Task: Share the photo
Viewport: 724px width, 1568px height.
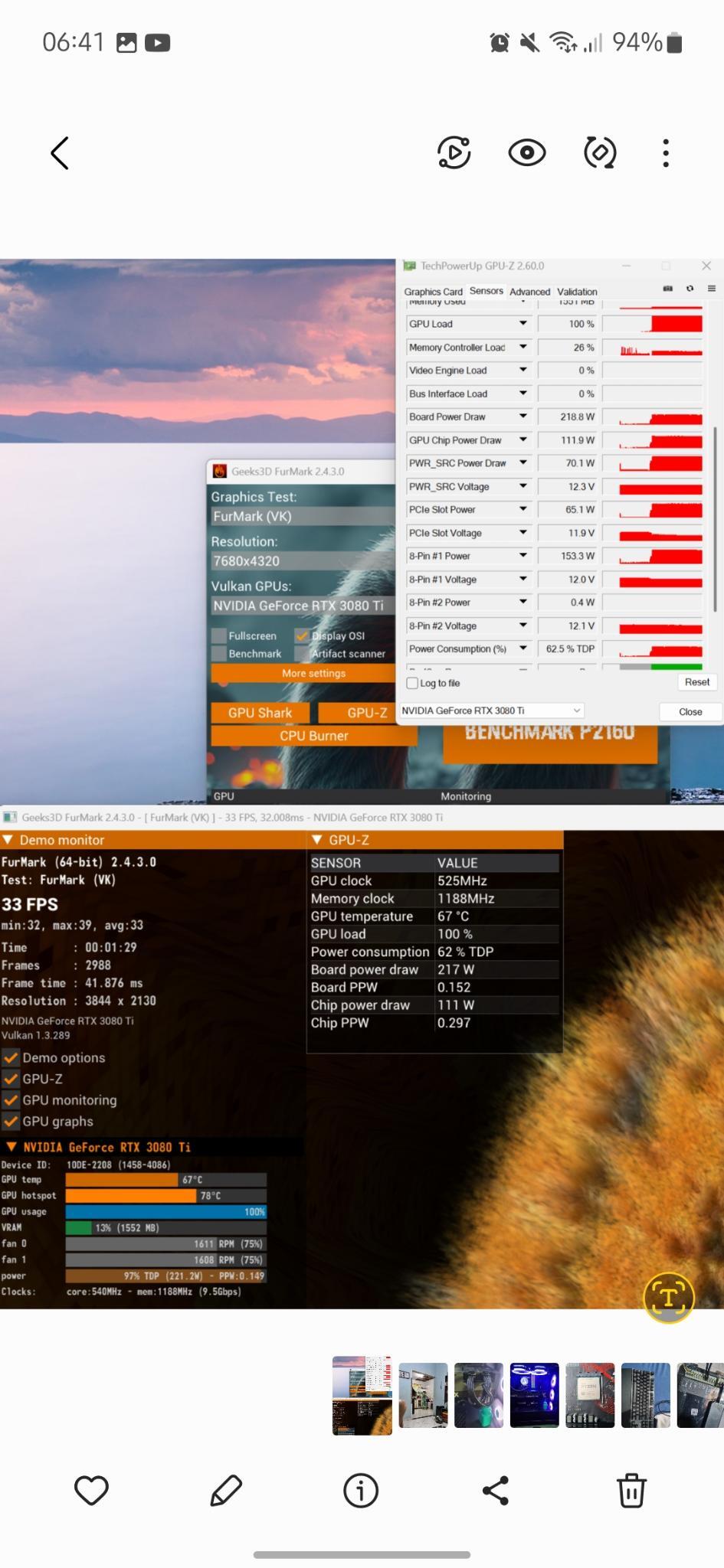Action: 496,1491
